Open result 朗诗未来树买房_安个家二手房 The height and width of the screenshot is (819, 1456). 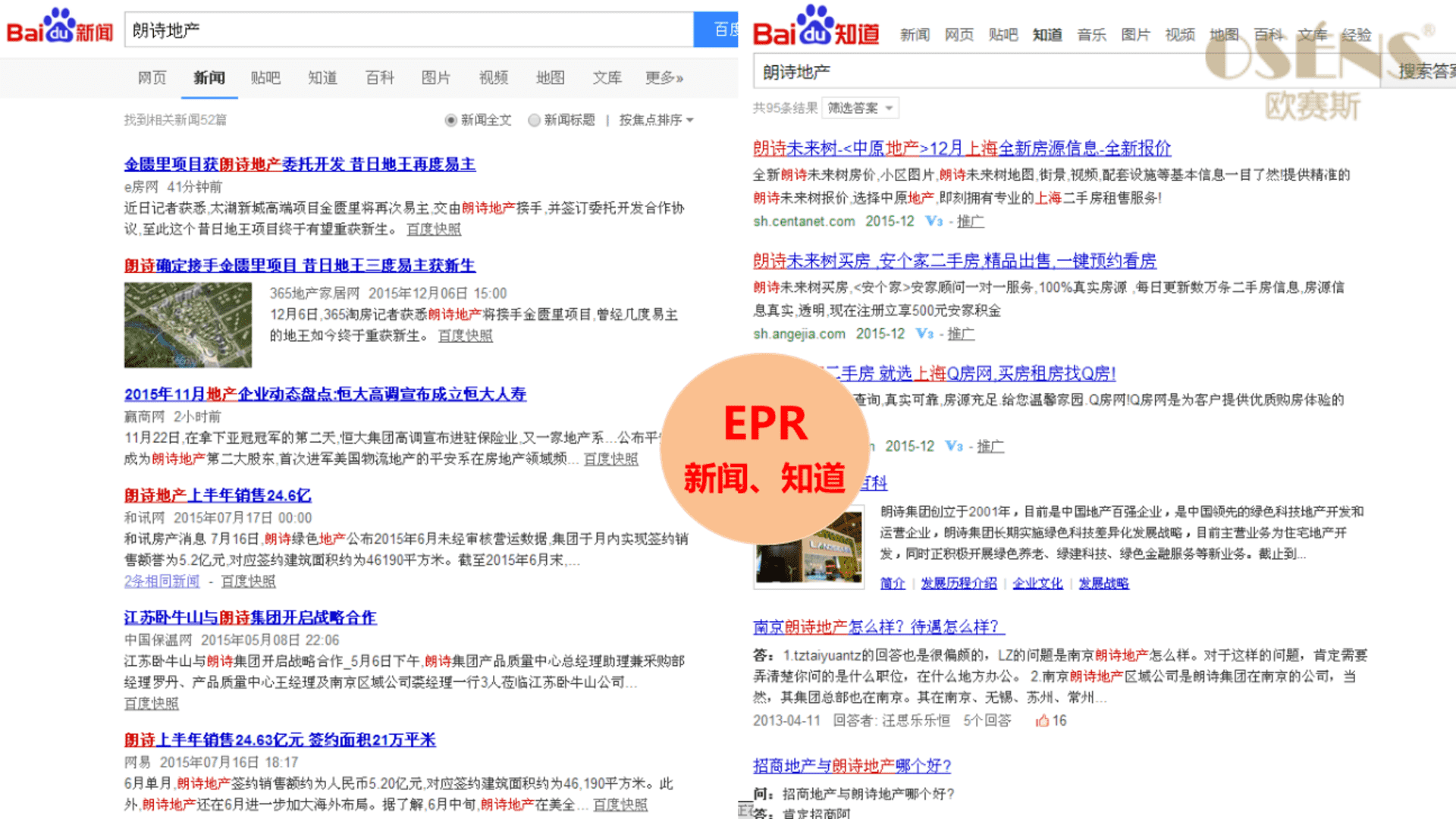click(x=955, y=261)
